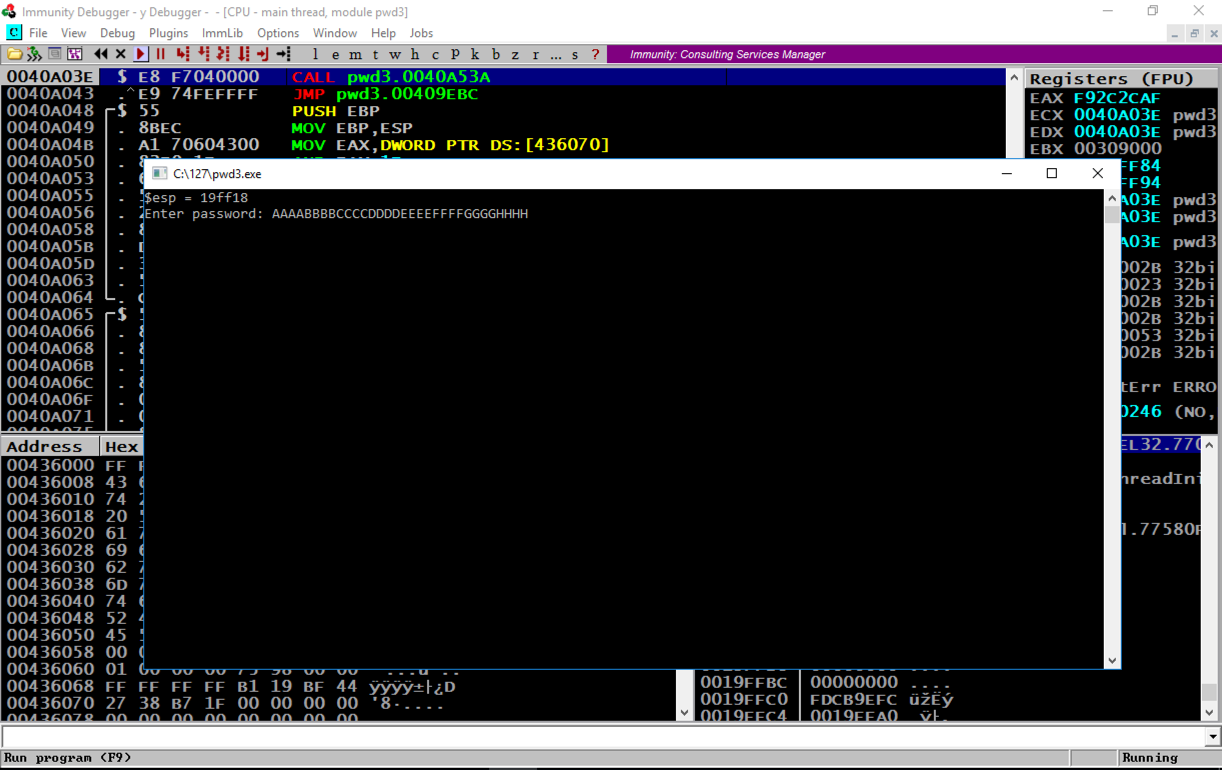Open the Help menu
Image resolution: width=1222 pixels, height=770 pixels.
point(383,33)
